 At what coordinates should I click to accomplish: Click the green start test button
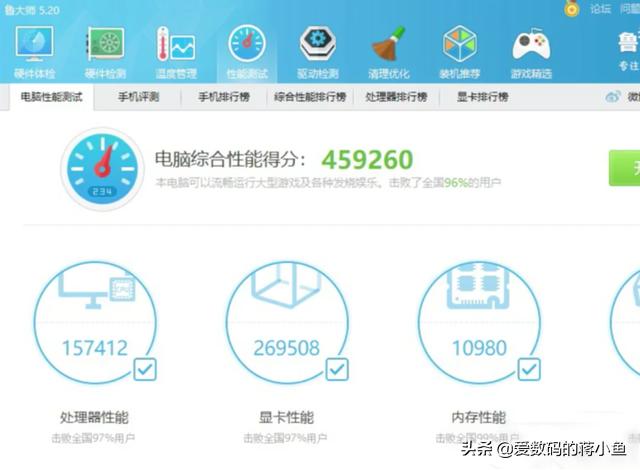624,168
